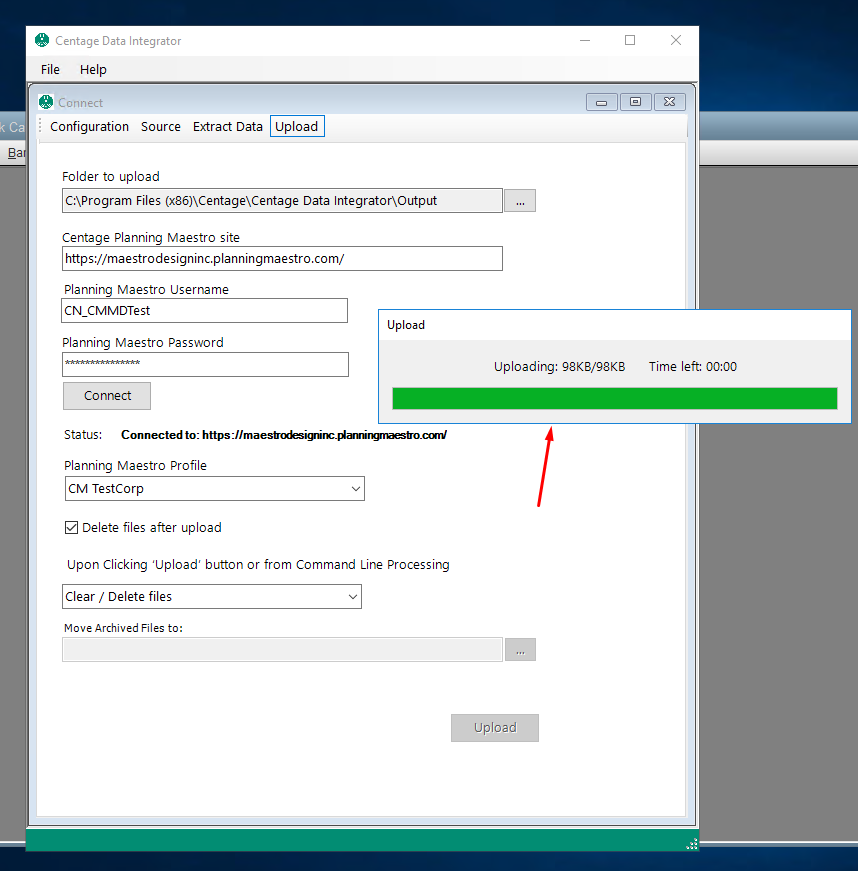Browse for the Move Archived Files folder
Image resolution: width=858 pixels, height=871 pixels.
click(x=520, y=650)
